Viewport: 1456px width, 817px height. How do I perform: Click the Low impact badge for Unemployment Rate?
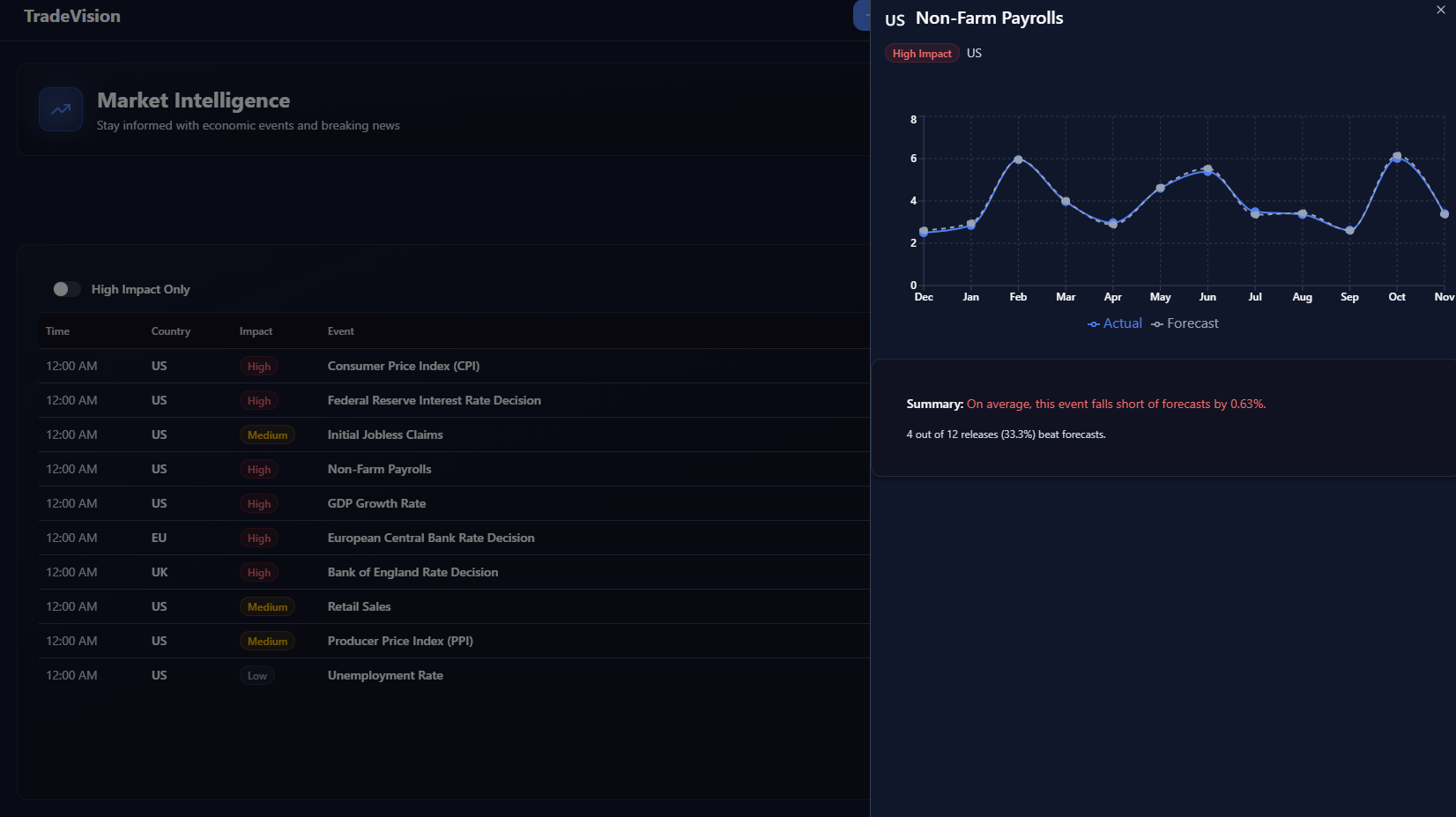(256, 675)
